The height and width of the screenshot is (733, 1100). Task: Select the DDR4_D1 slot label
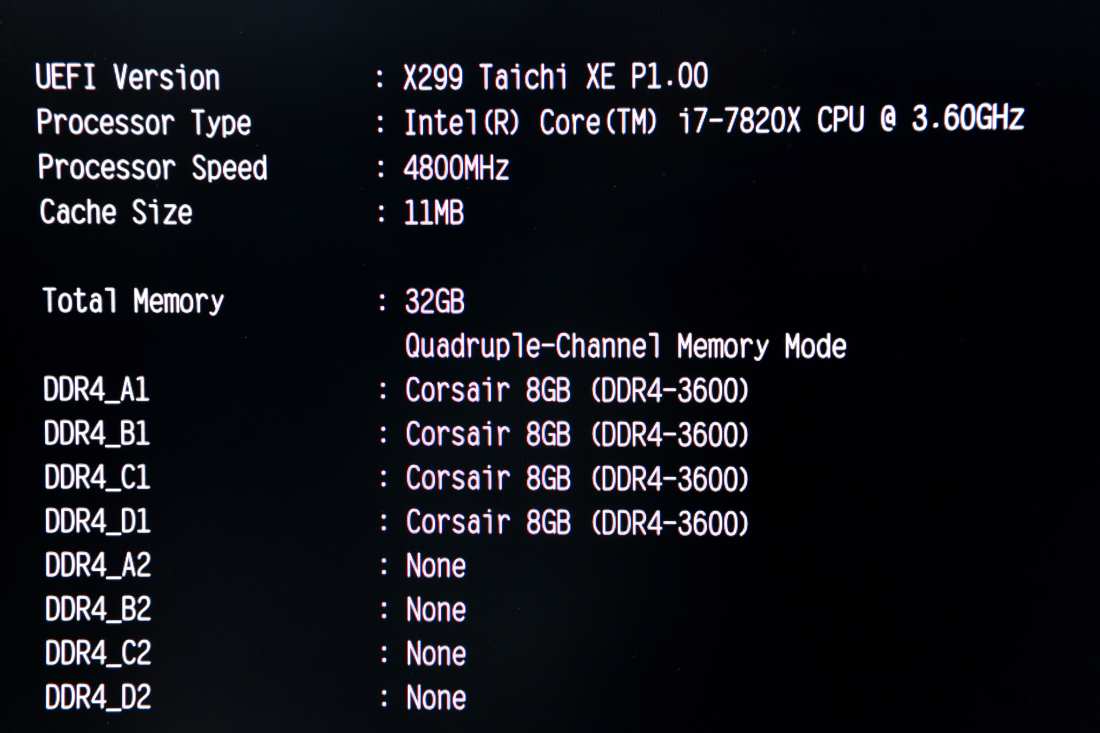(x=96, y=522)
